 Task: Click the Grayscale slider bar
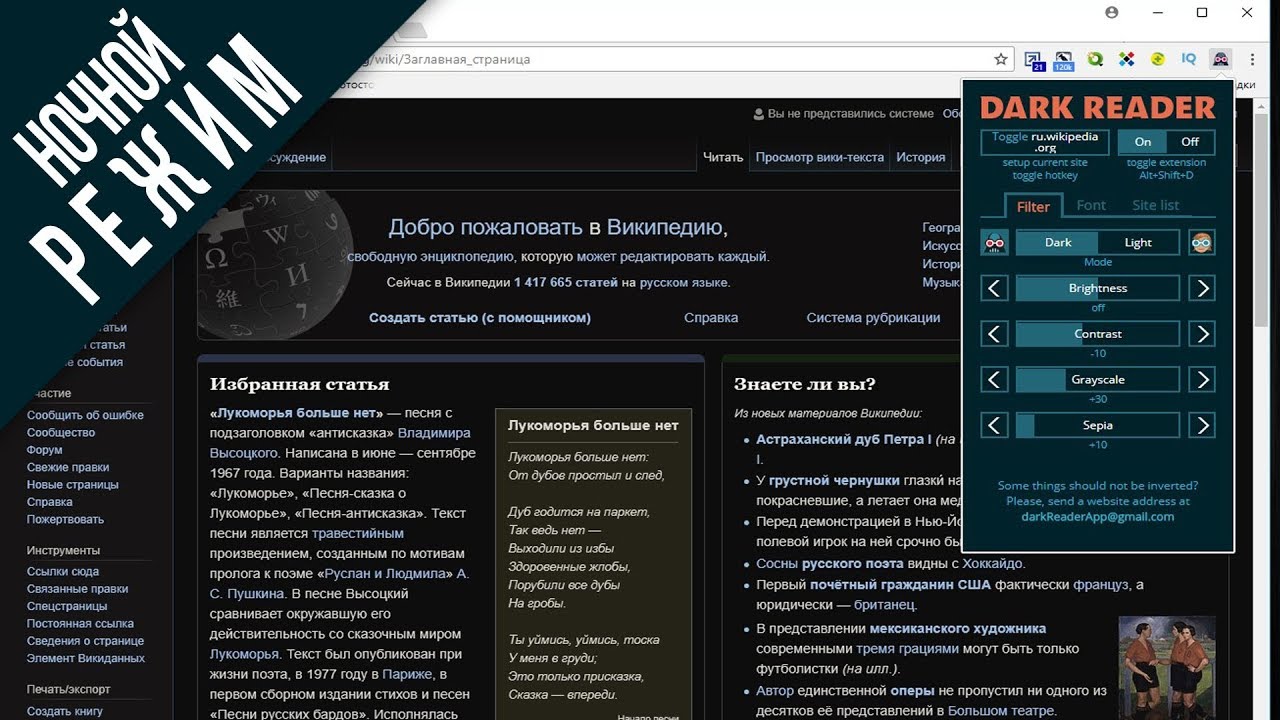[1098, 379]
